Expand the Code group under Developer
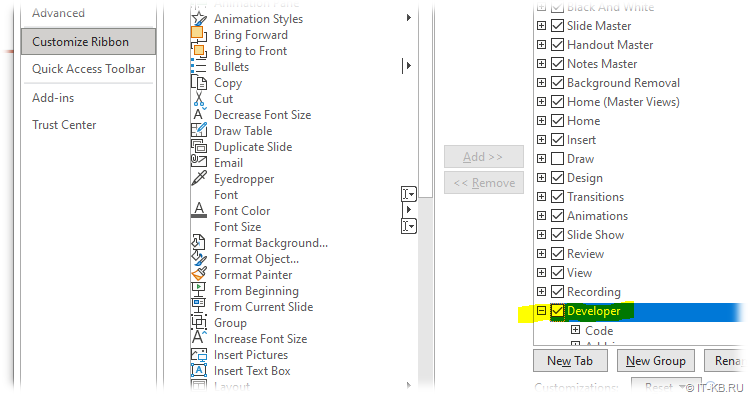 pos(575,330)
